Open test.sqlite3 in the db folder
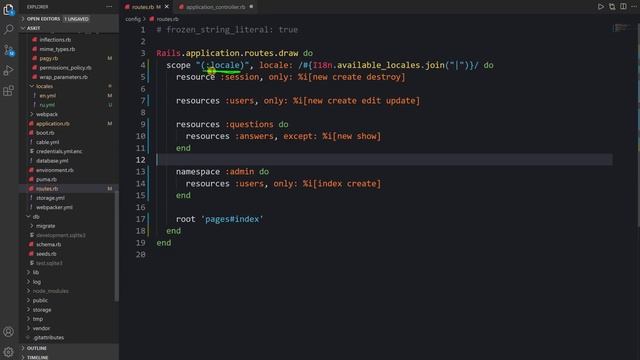 (x=49, y=263)
